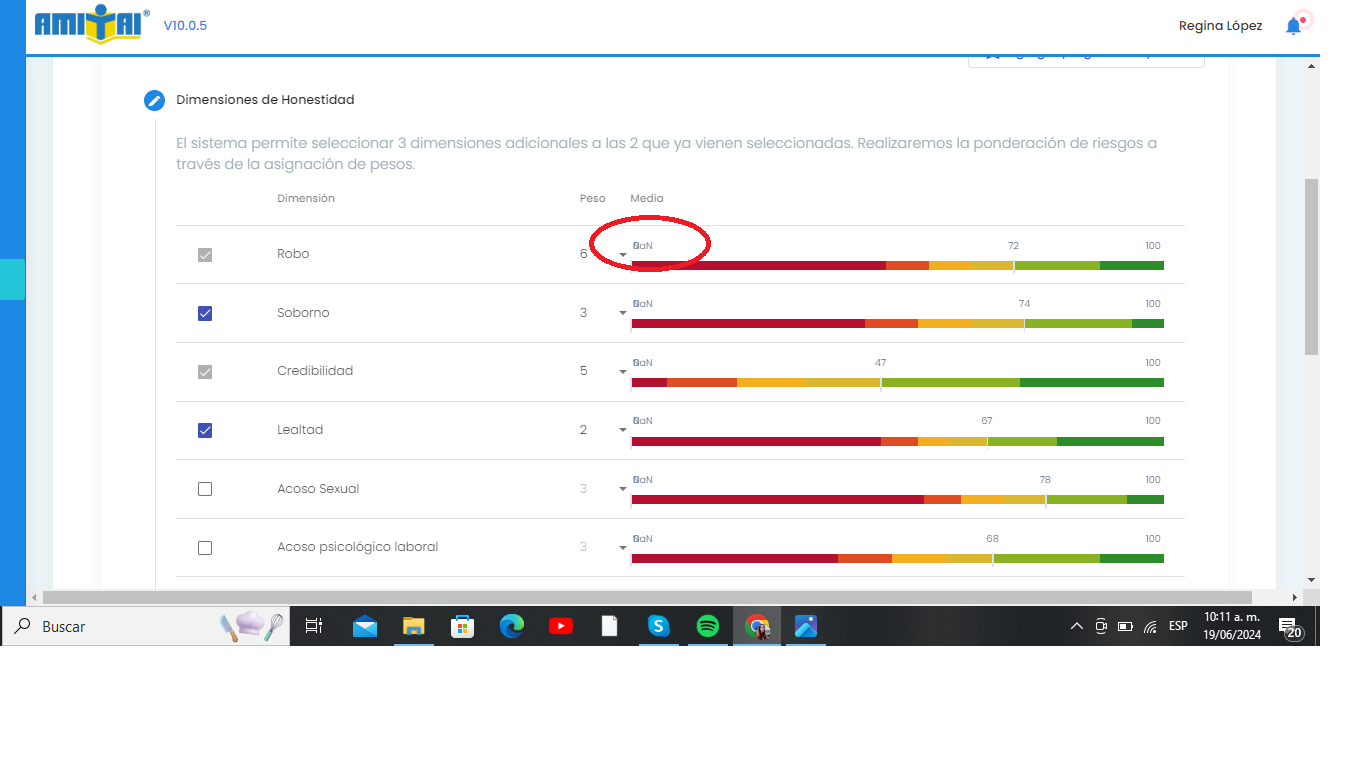Enable the Acoso Sexual checkbox
The width and height of the screenshot is (1366, 768).
(x=205, y=489)
